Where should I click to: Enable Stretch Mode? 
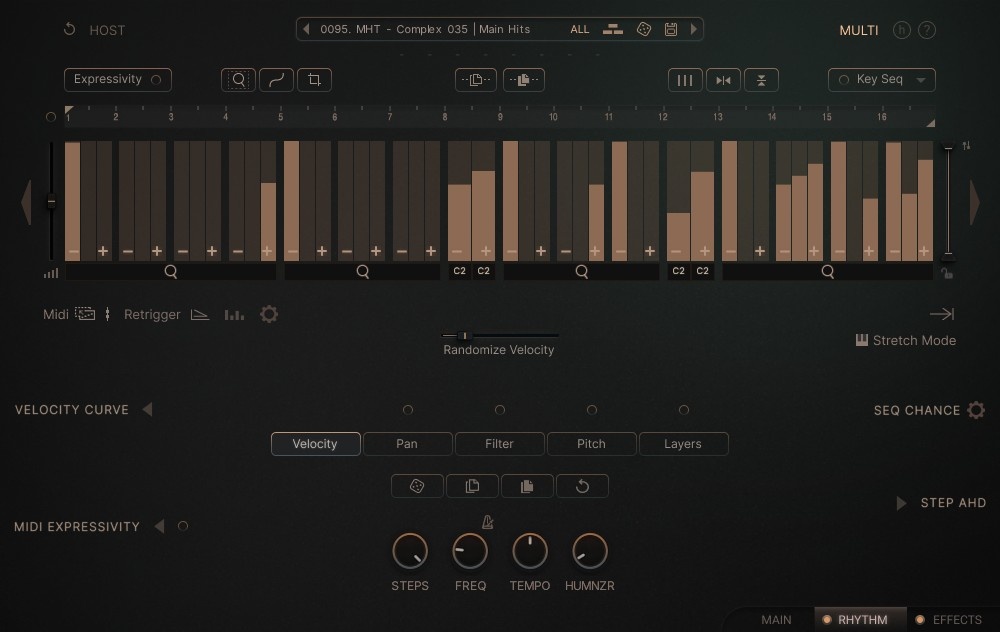pos(905,340)
